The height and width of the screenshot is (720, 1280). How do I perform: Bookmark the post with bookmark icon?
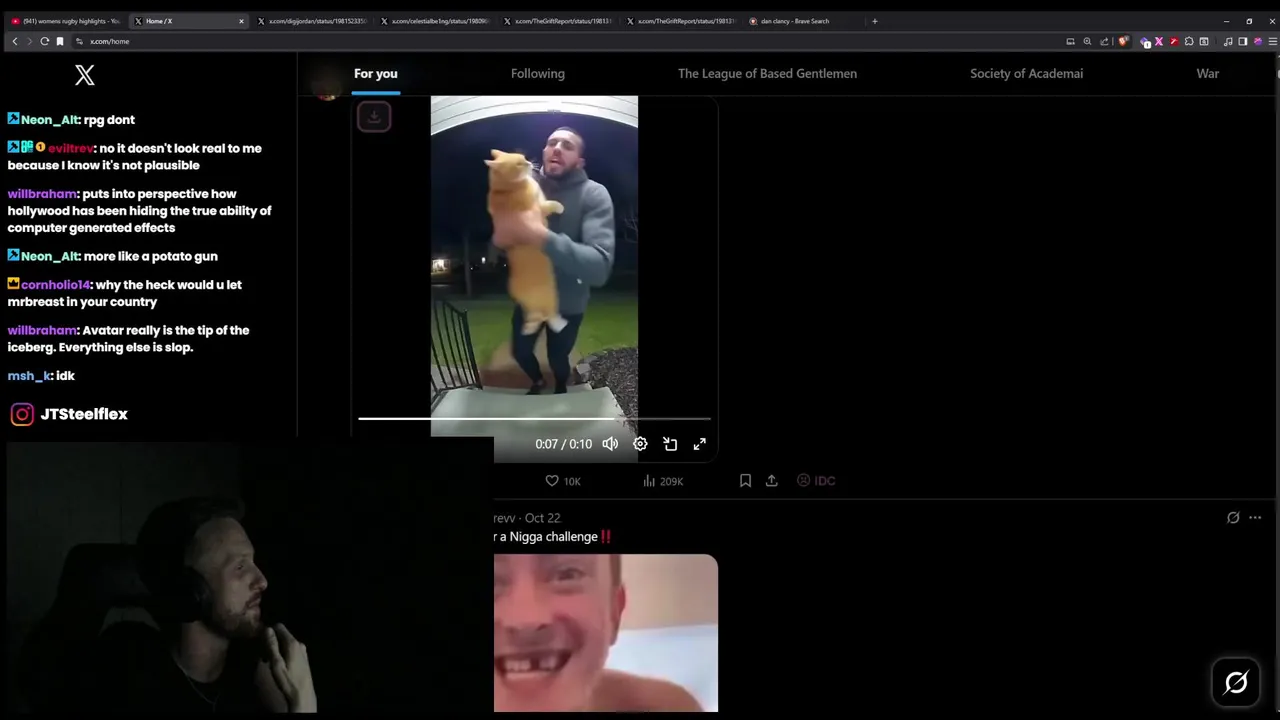click(x=745, y=481)
